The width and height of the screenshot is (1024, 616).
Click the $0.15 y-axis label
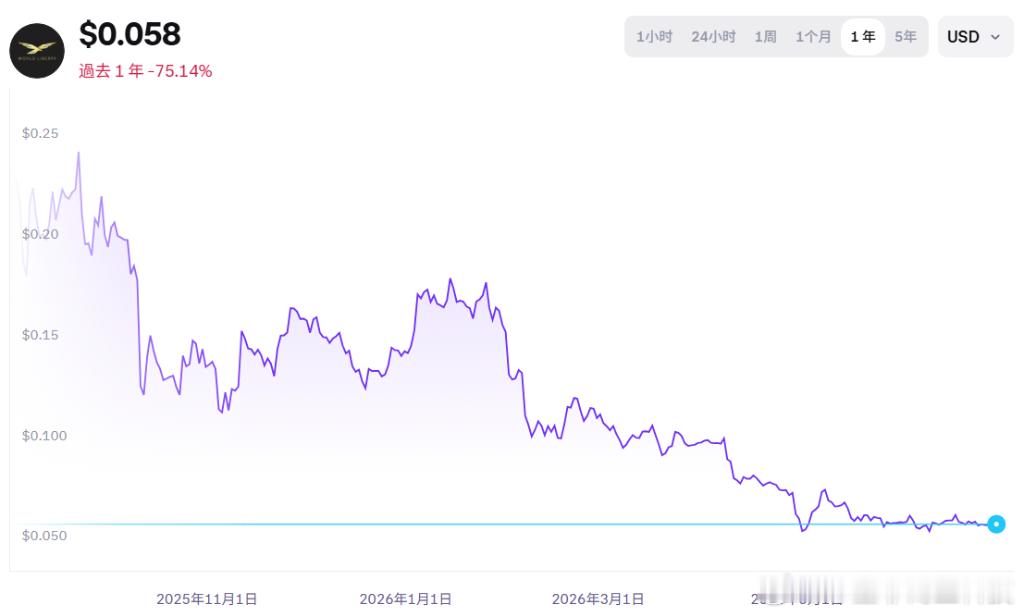click(x=40, y=335)
